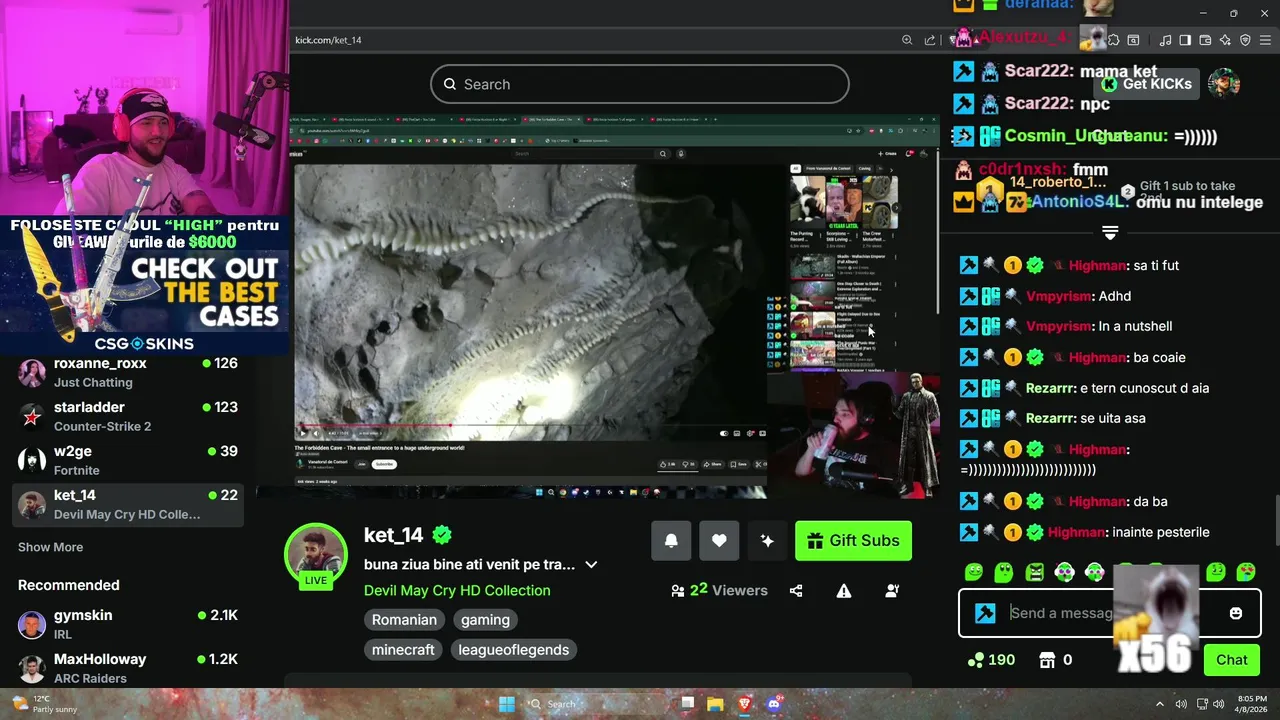Click the sparkle subscribe button beside Gift Subs

767,541
